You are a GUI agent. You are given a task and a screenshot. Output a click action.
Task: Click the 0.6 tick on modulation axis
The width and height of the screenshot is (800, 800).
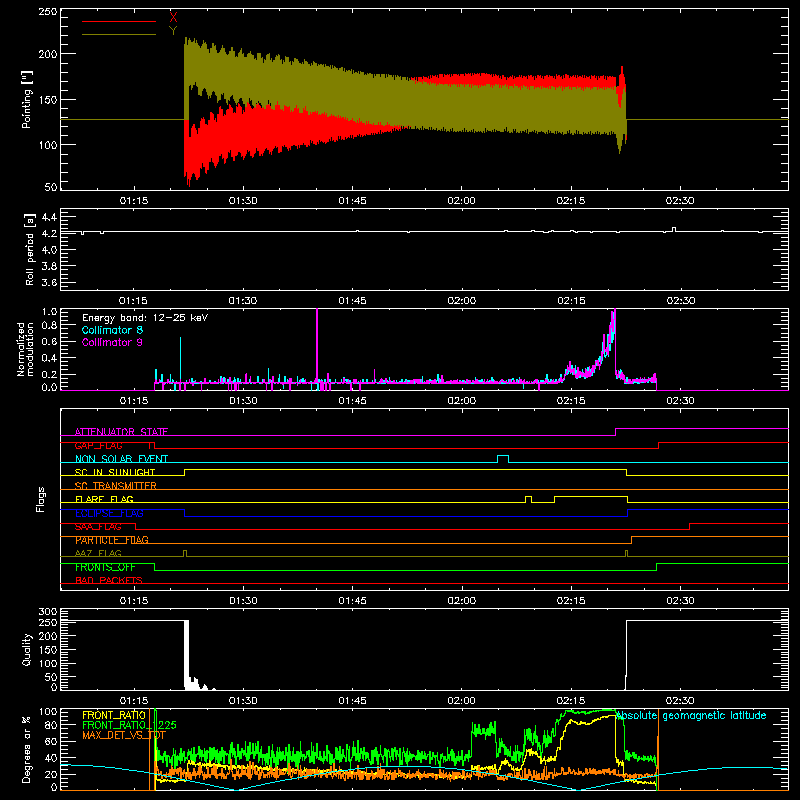(49, 342)
